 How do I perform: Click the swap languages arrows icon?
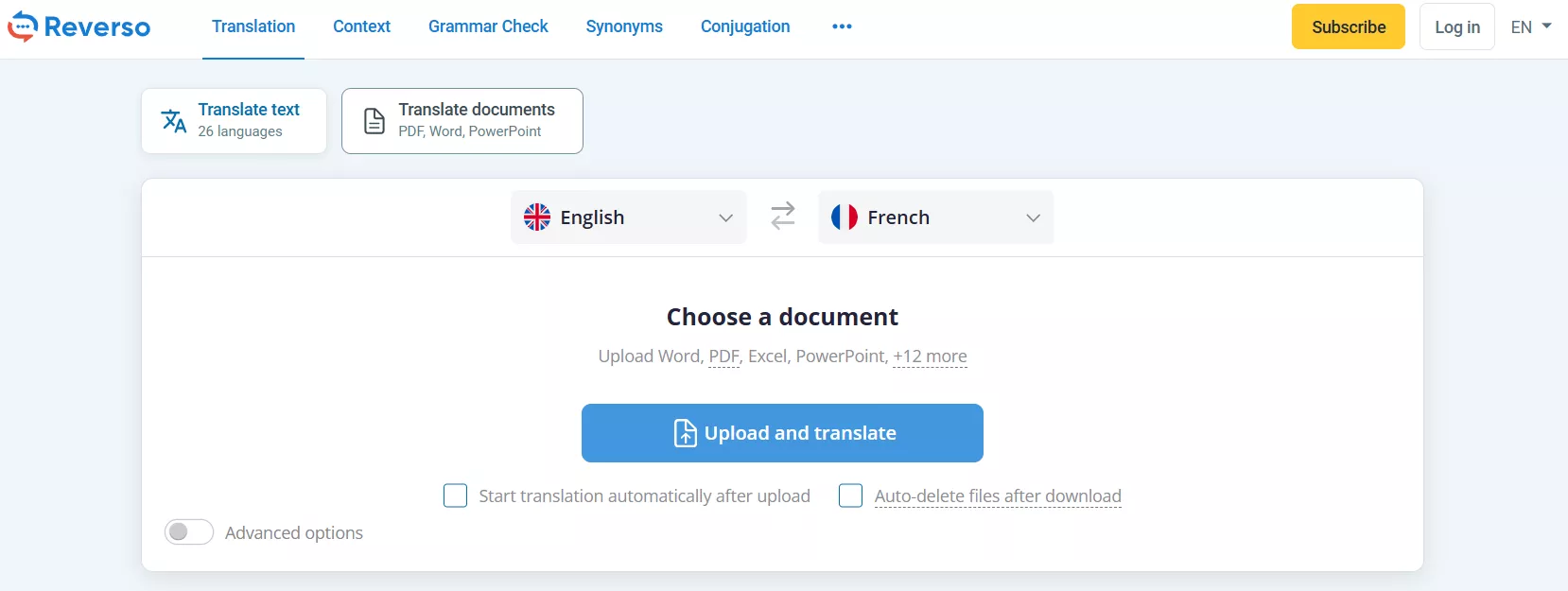tap(782, 217)
